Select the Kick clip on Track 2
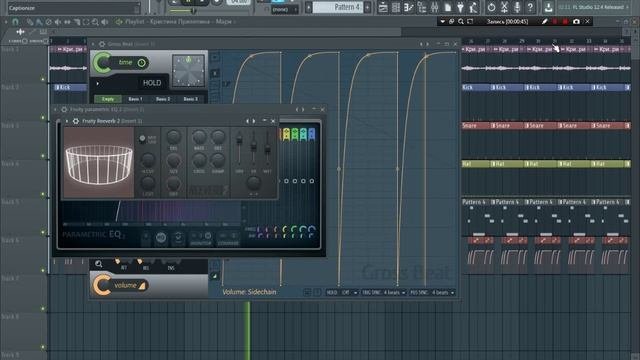Screen dimensions: 640x360 [71, 87]
